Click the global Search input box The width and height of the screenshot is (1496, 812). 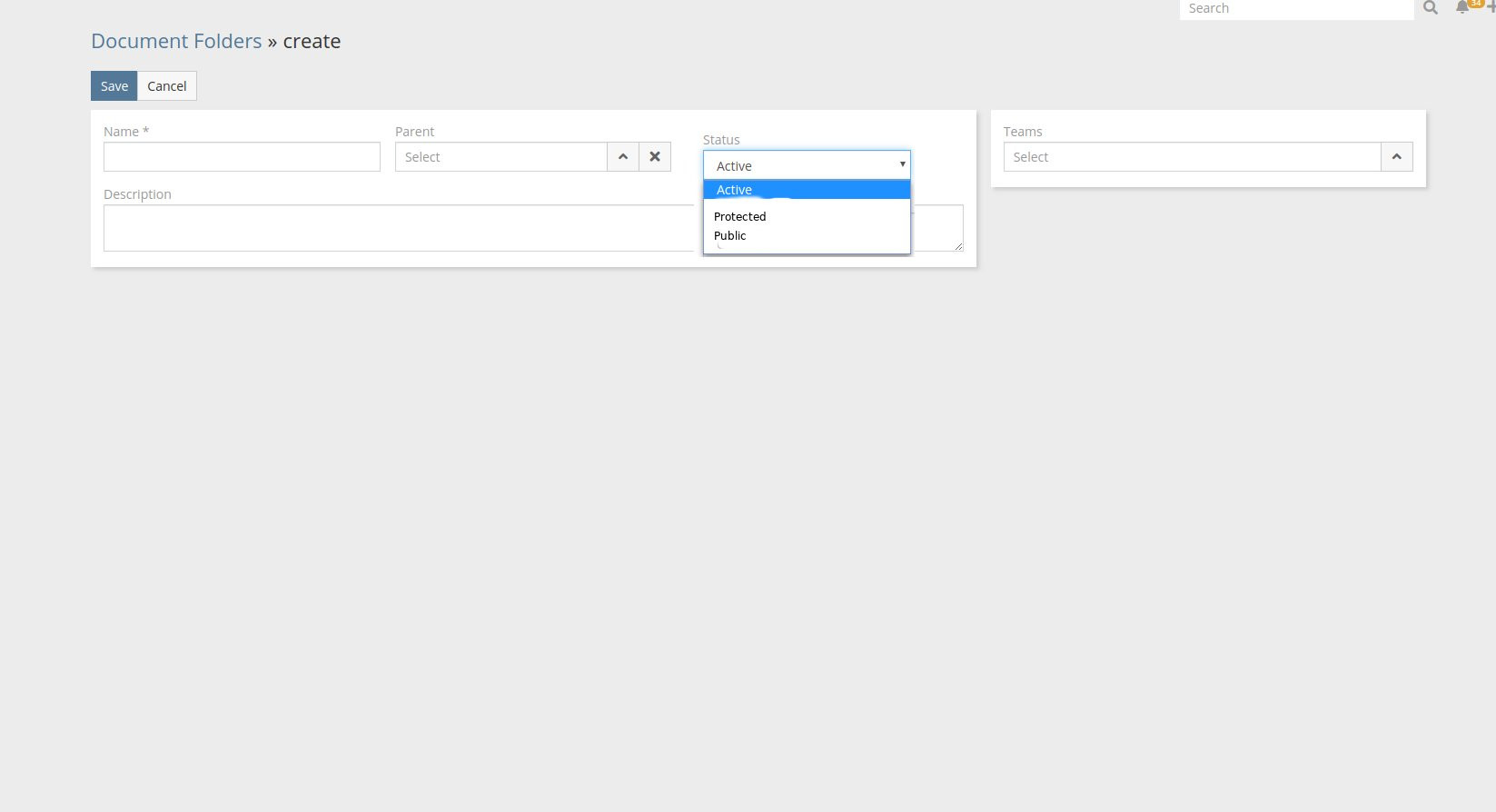(x=1295, y=9)
